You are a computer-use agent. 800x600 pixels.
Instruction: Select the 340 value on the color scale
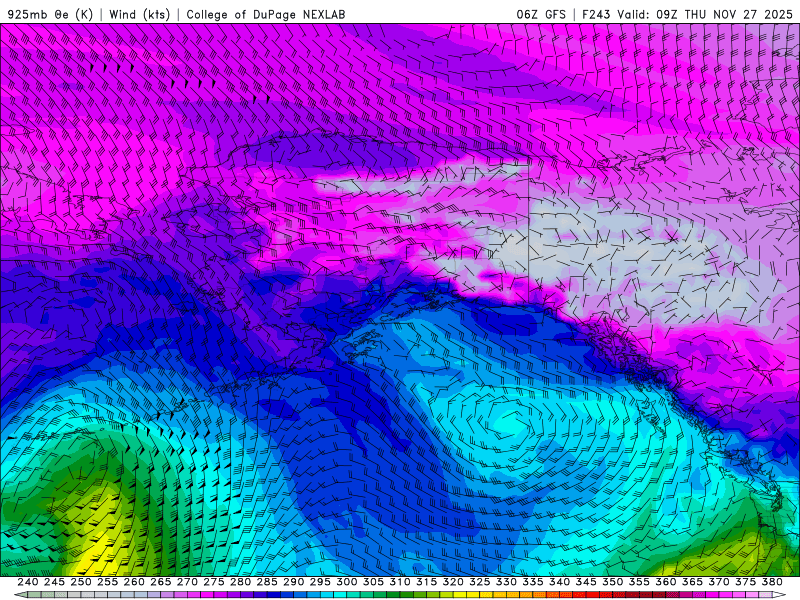point(559,582)
